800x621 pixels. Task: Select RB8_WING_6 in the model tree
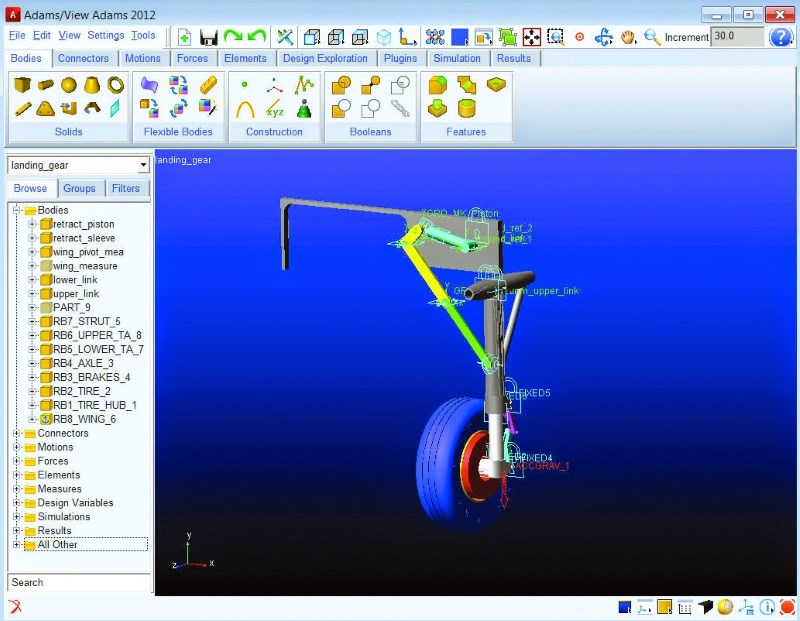click(x=84, y=419)
